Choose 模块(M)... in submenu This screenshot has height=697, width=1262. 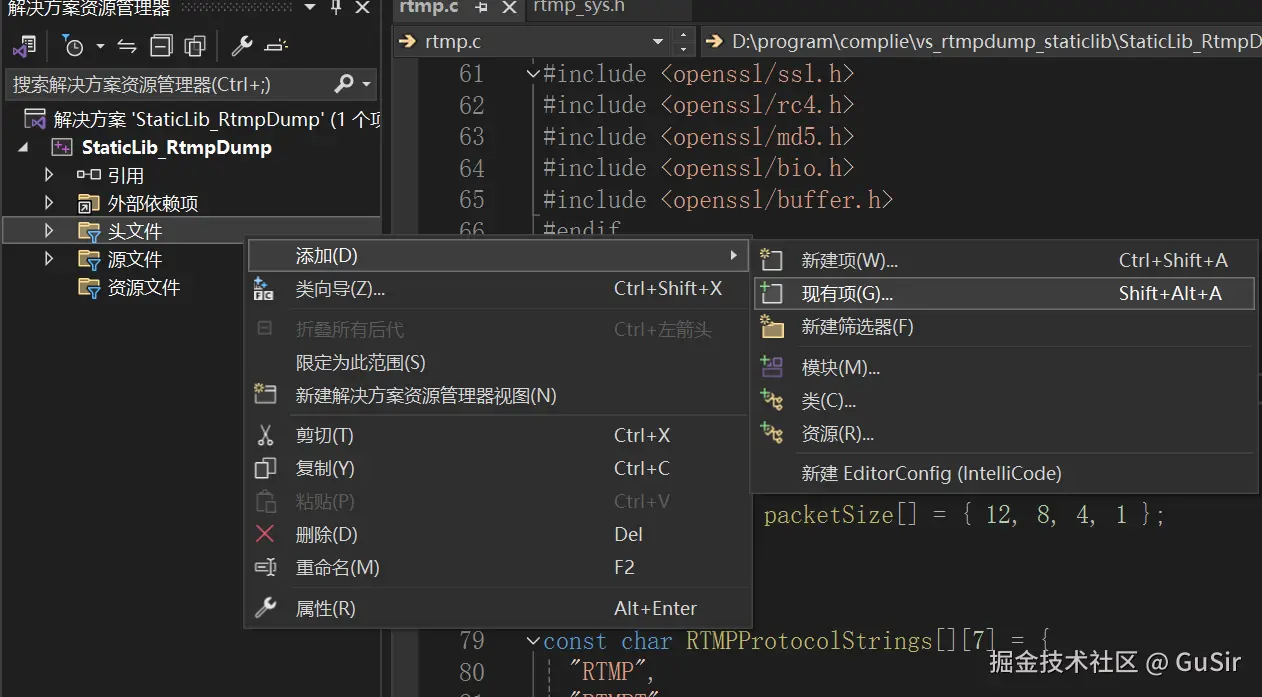(1005, 367)
